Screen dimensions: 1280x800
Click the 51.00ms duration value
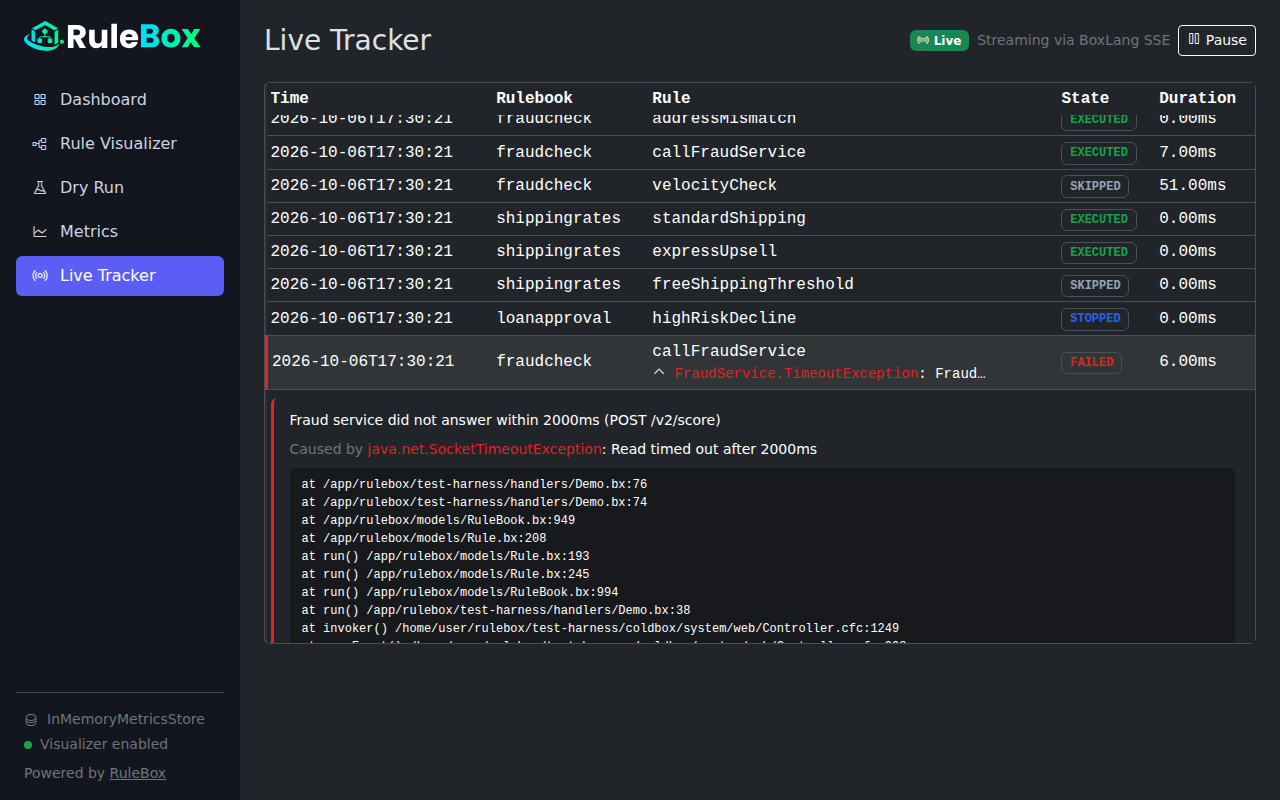(x=1193, y=185)
